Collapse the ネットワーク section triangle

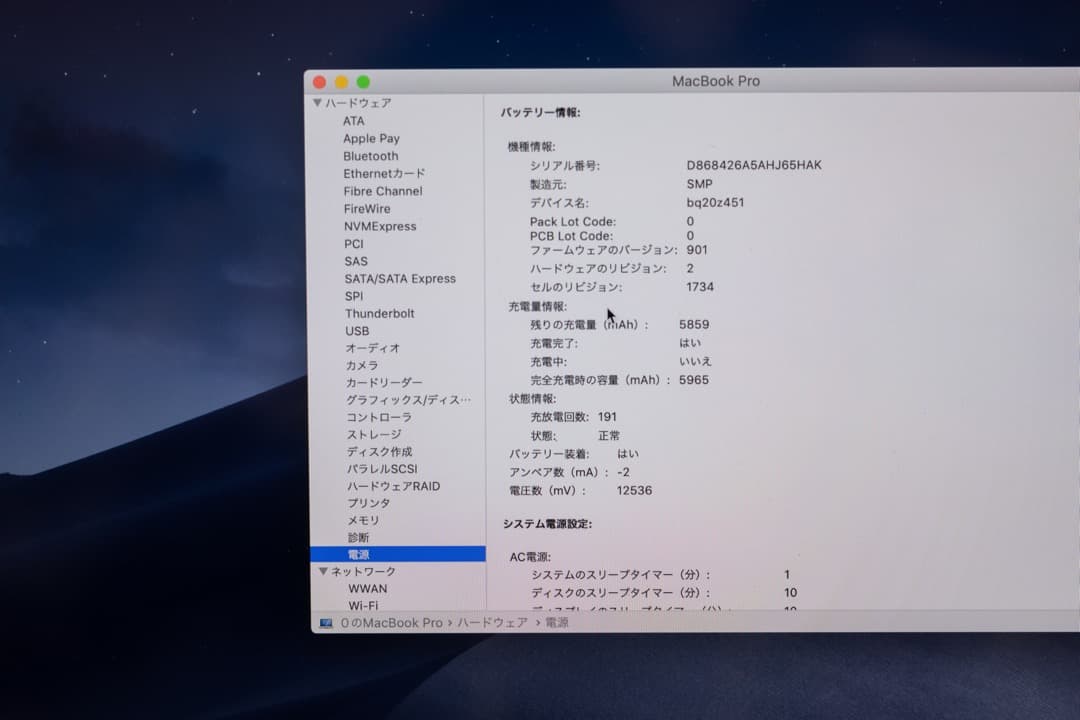coord(323,571)
